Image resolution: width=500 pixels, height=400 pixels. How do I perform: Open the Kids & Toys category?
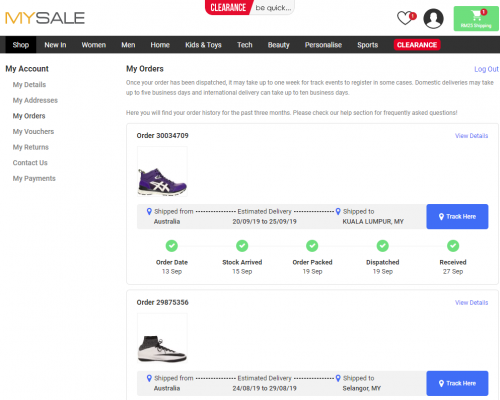[x=203, y=45]
